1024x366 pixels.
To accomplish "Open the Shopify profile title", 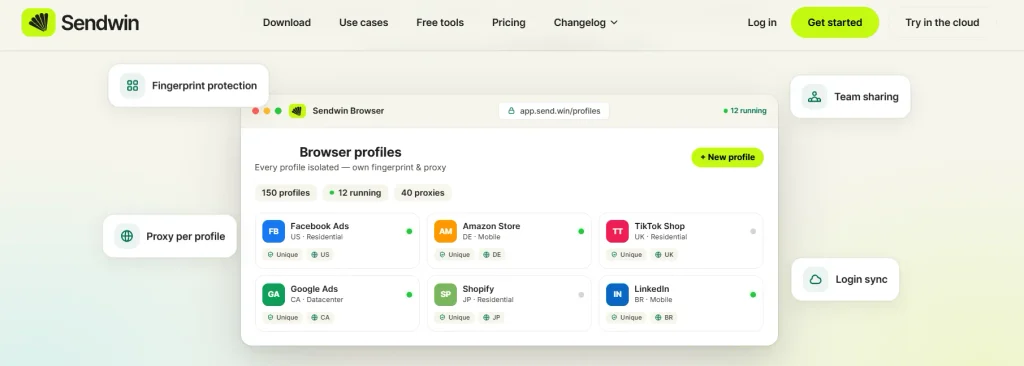I will pos(478,289).
